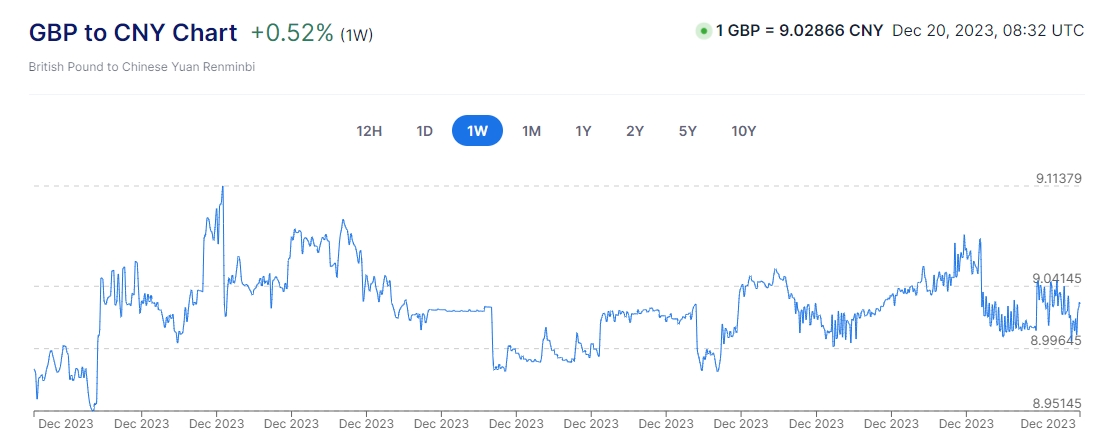Click the British Pound to Chinese Yuan subtitle
The height and width of the screenshot is (448, 1094).
141,68
